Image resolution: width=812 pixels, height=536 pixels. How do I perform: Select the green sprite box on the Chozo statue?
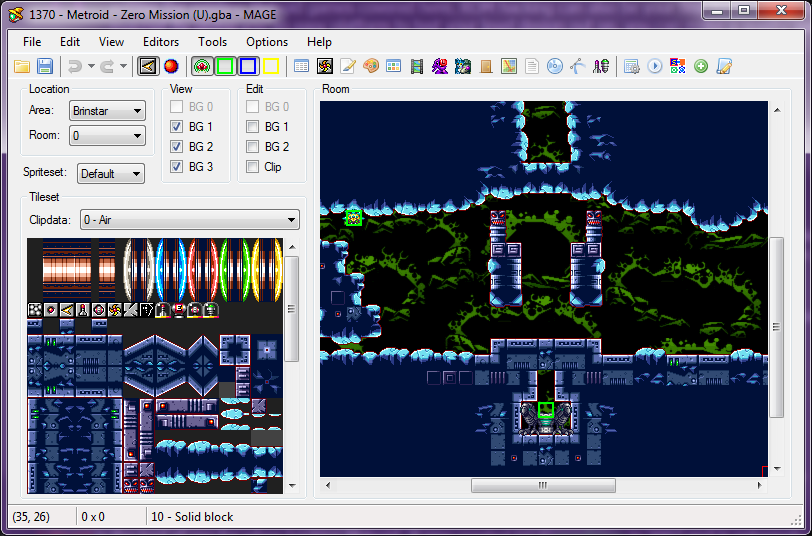(x=545, y=410)
